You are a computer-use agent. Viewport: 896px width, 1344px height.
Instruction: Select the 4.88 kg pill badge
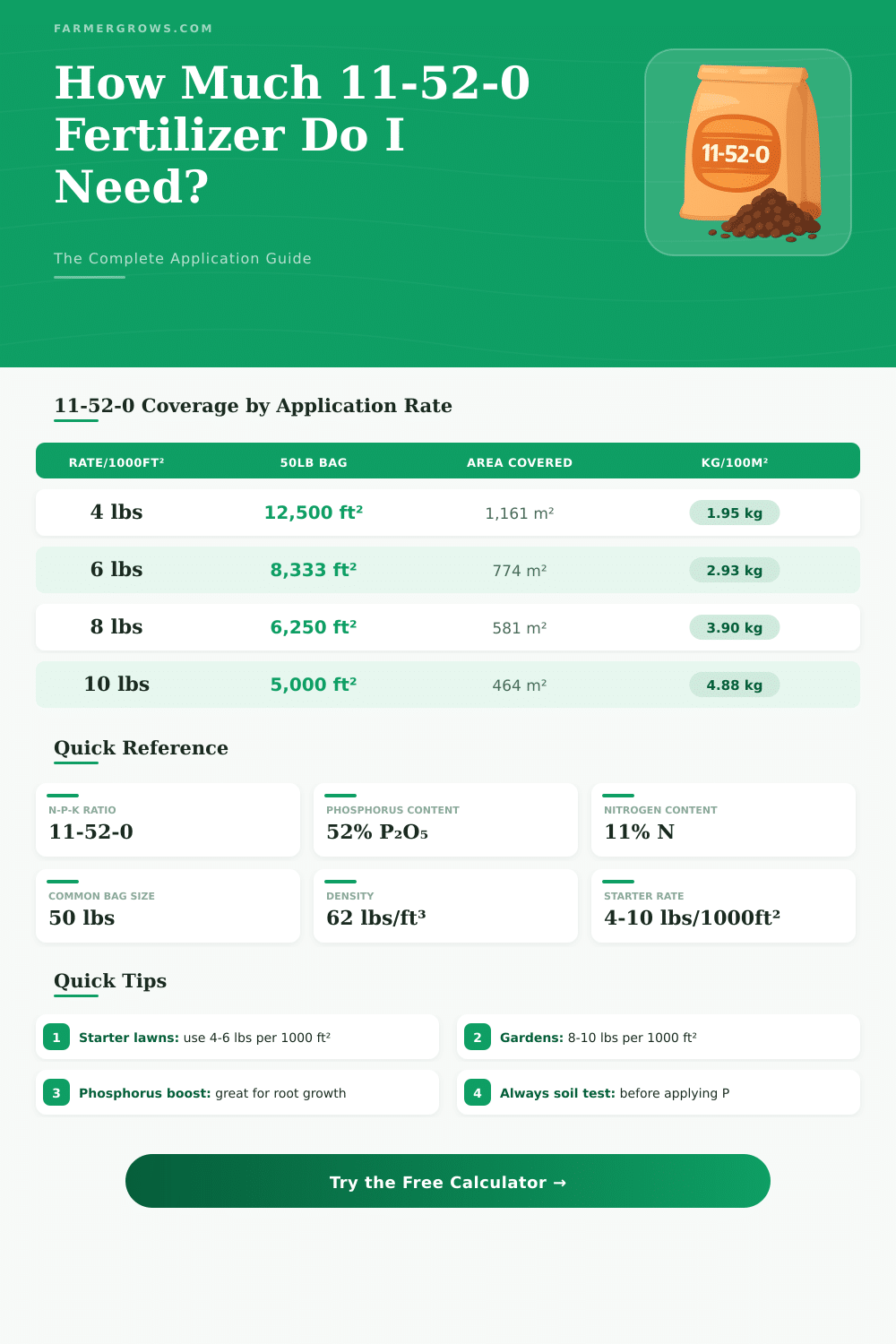pos(735,684)
